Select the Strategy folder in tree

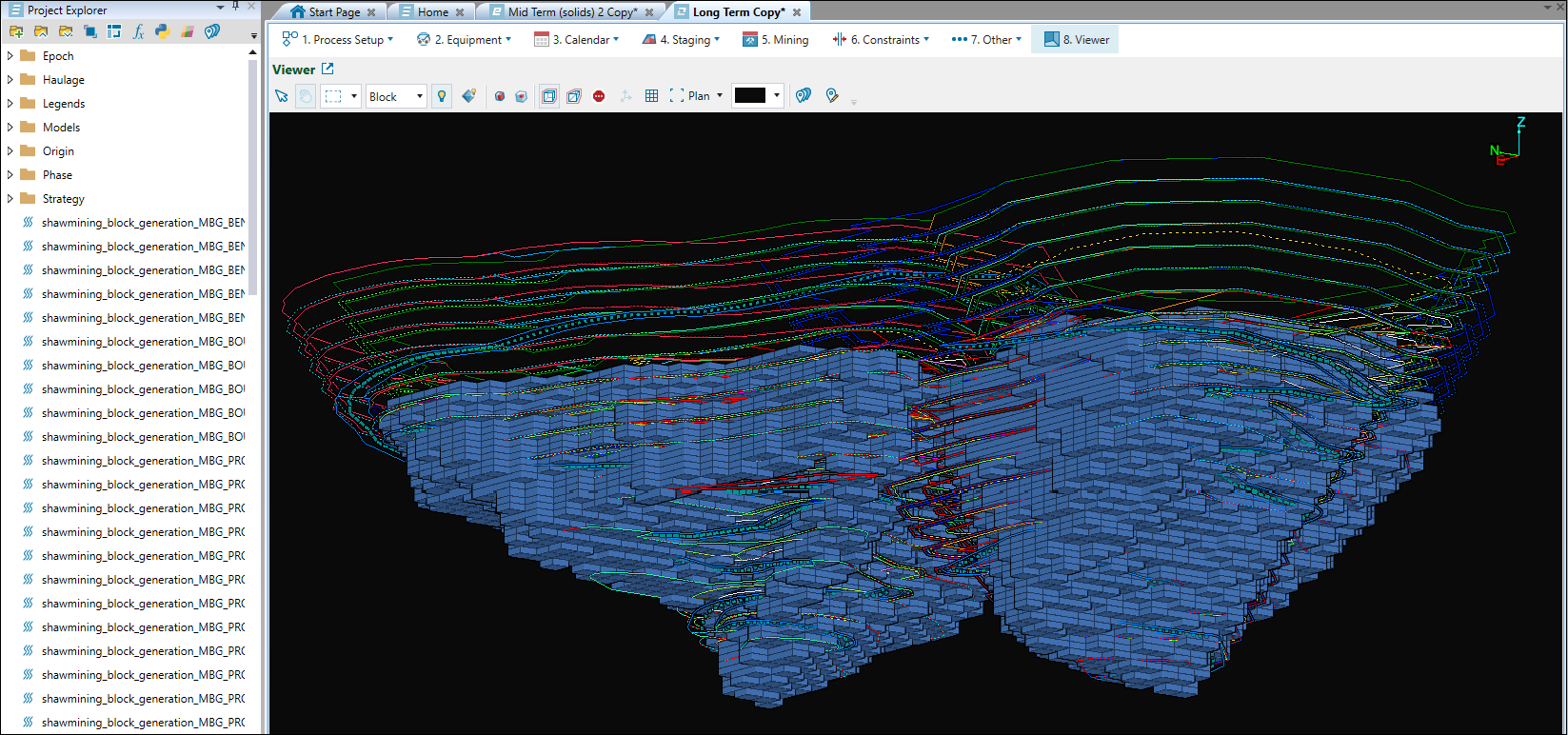(x=63, y=199)
